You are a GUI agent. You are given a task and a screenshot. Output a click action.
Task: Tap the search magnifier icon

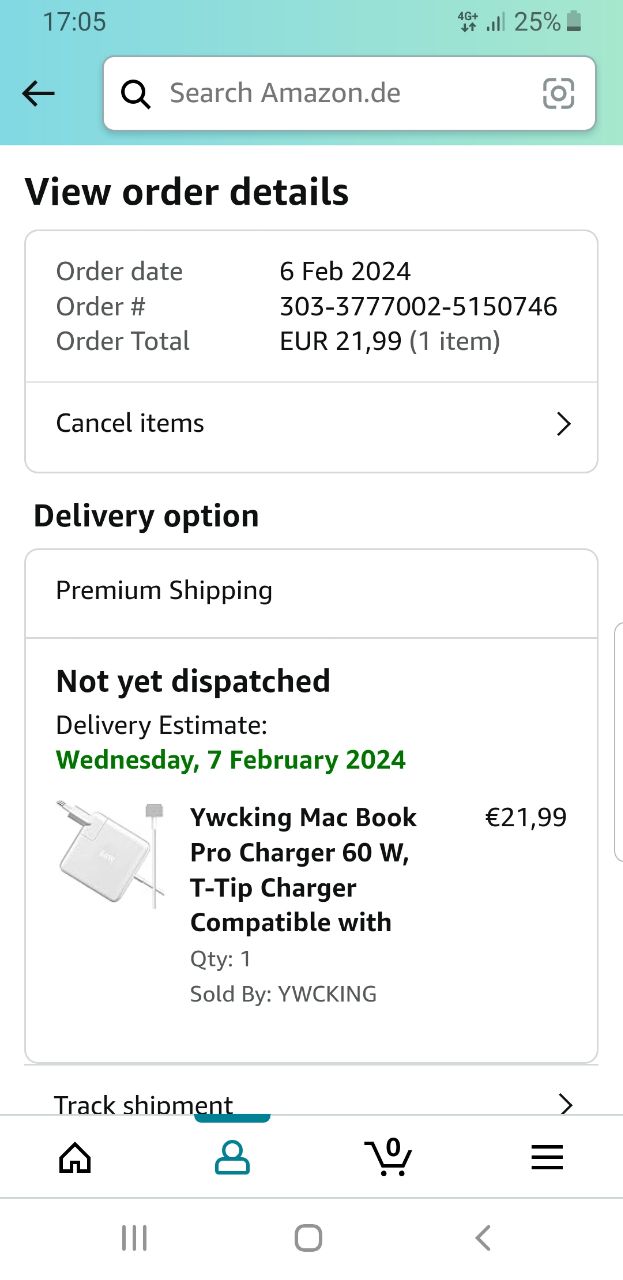tap(136, 94)
